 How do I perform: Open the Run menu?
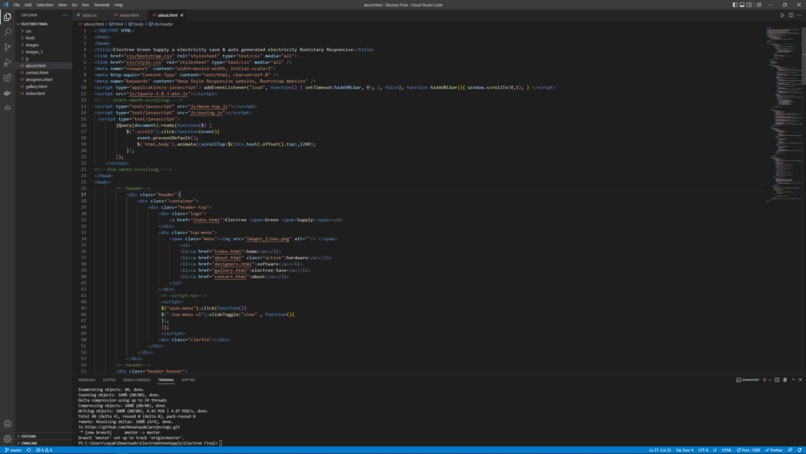(x=85, y=5)
